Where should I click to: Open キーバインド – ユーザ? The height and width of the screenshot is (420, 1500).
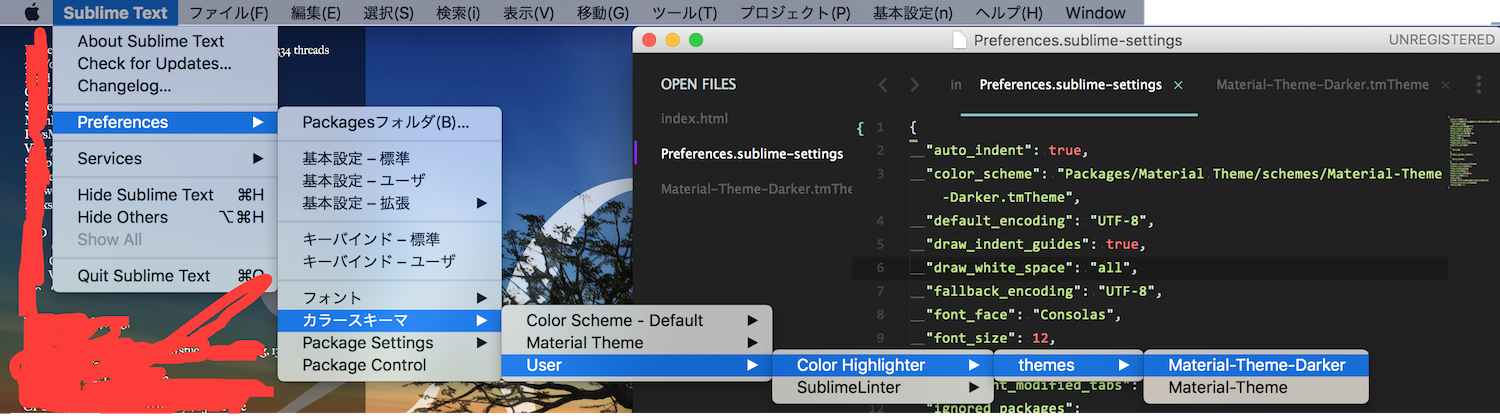pyautogui.click(x=389, y=261)
